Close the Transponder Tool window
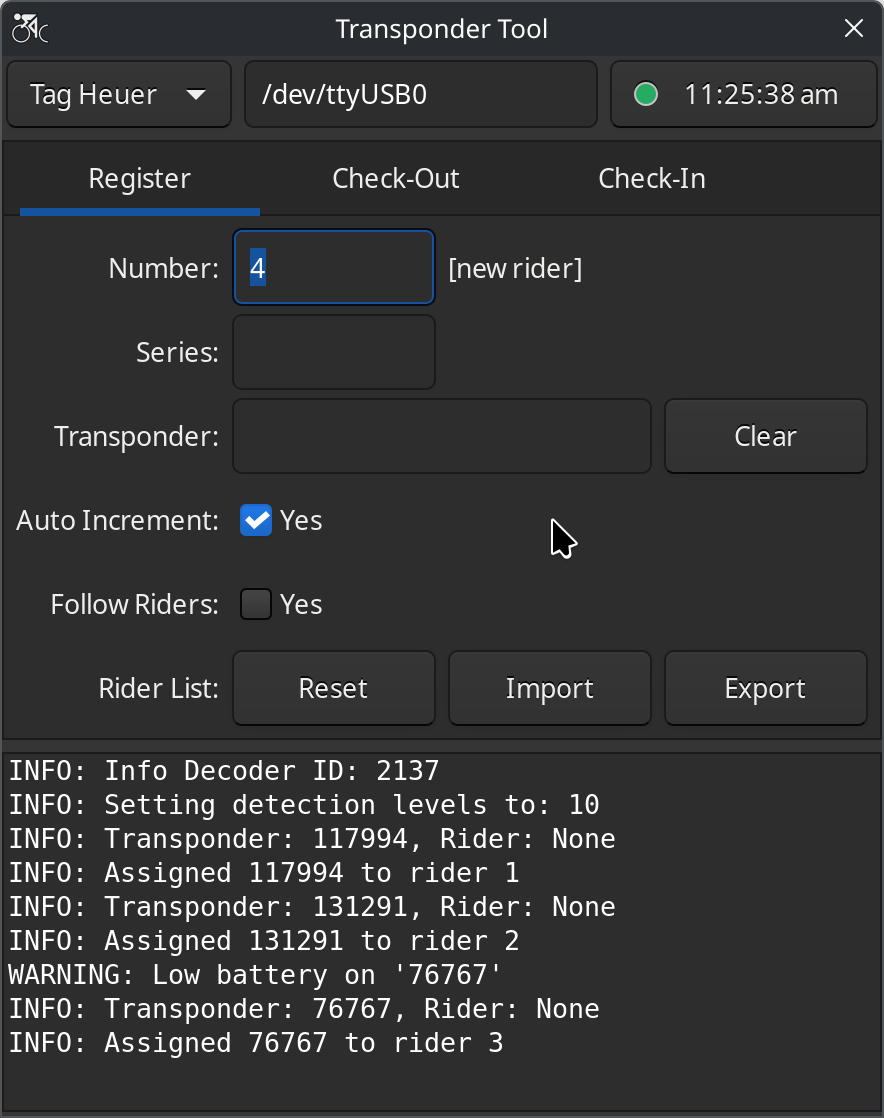The height and width of the screenshot is (1118, 884). 853,29
